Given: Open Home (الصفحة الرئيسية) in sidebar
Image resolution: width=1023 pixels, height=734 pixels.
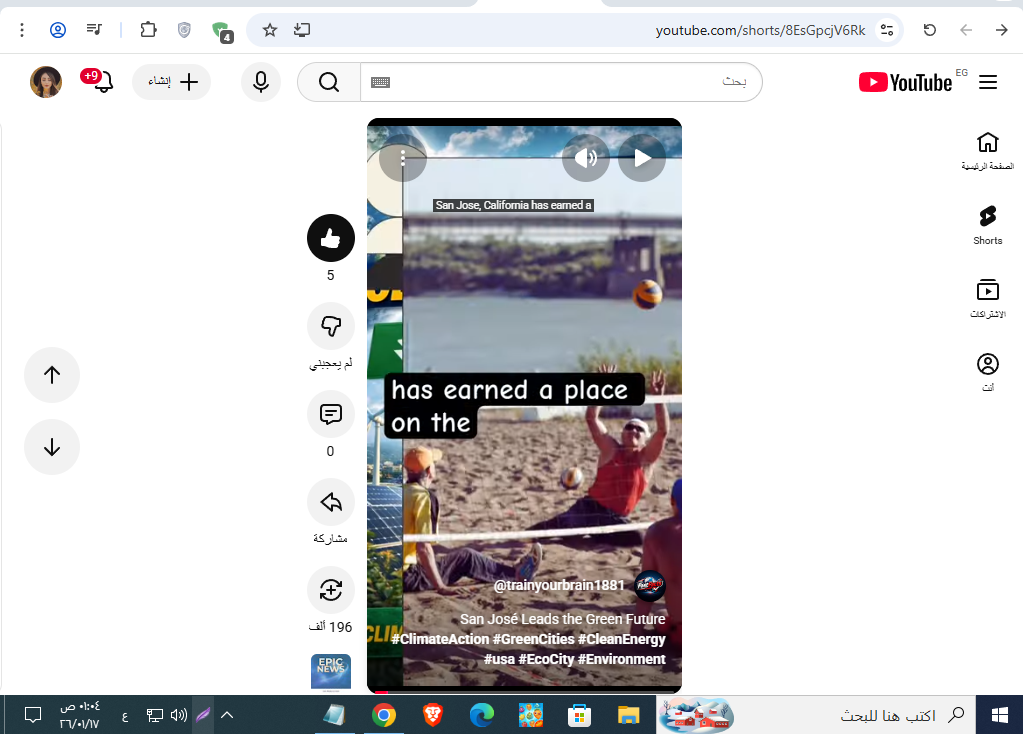Looking at the screenshot, I should [988, 151].
